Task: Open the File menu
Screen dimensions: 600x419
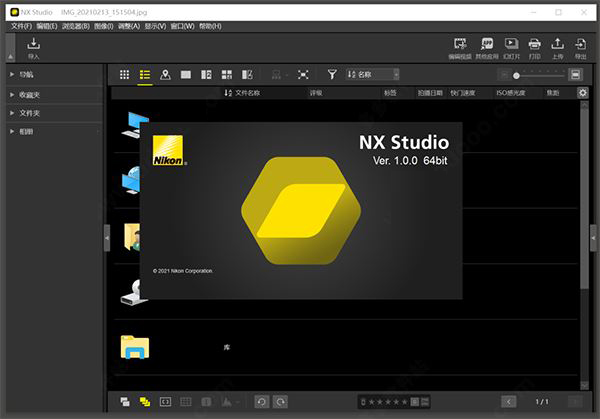Action: pyautogui.click(x=21, y=26)
